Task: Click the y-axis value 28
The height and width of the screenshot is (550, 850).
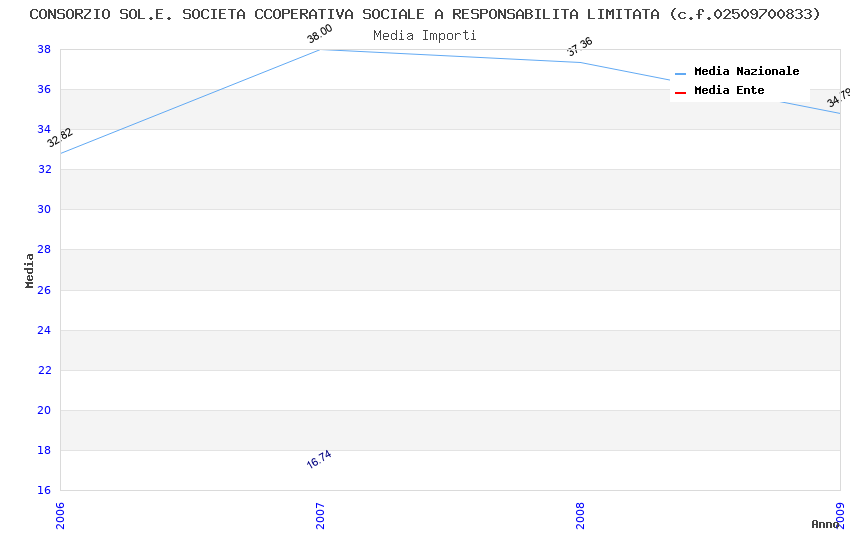Action: click(44, 250)
